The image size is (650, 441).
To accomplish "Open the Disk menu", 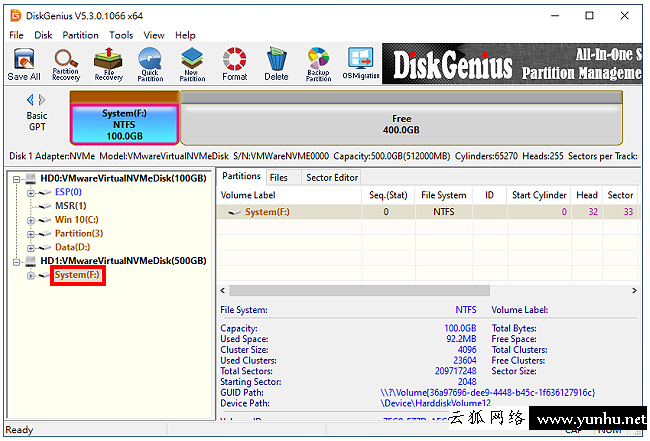I will (x=43, y=35).
